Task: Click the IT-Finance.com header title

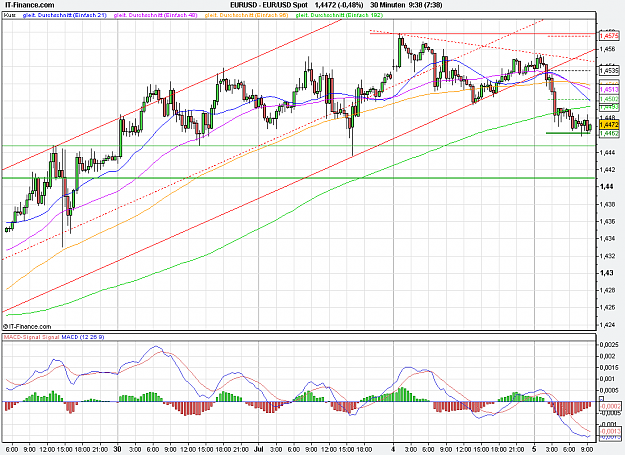Action: point(29,5)
